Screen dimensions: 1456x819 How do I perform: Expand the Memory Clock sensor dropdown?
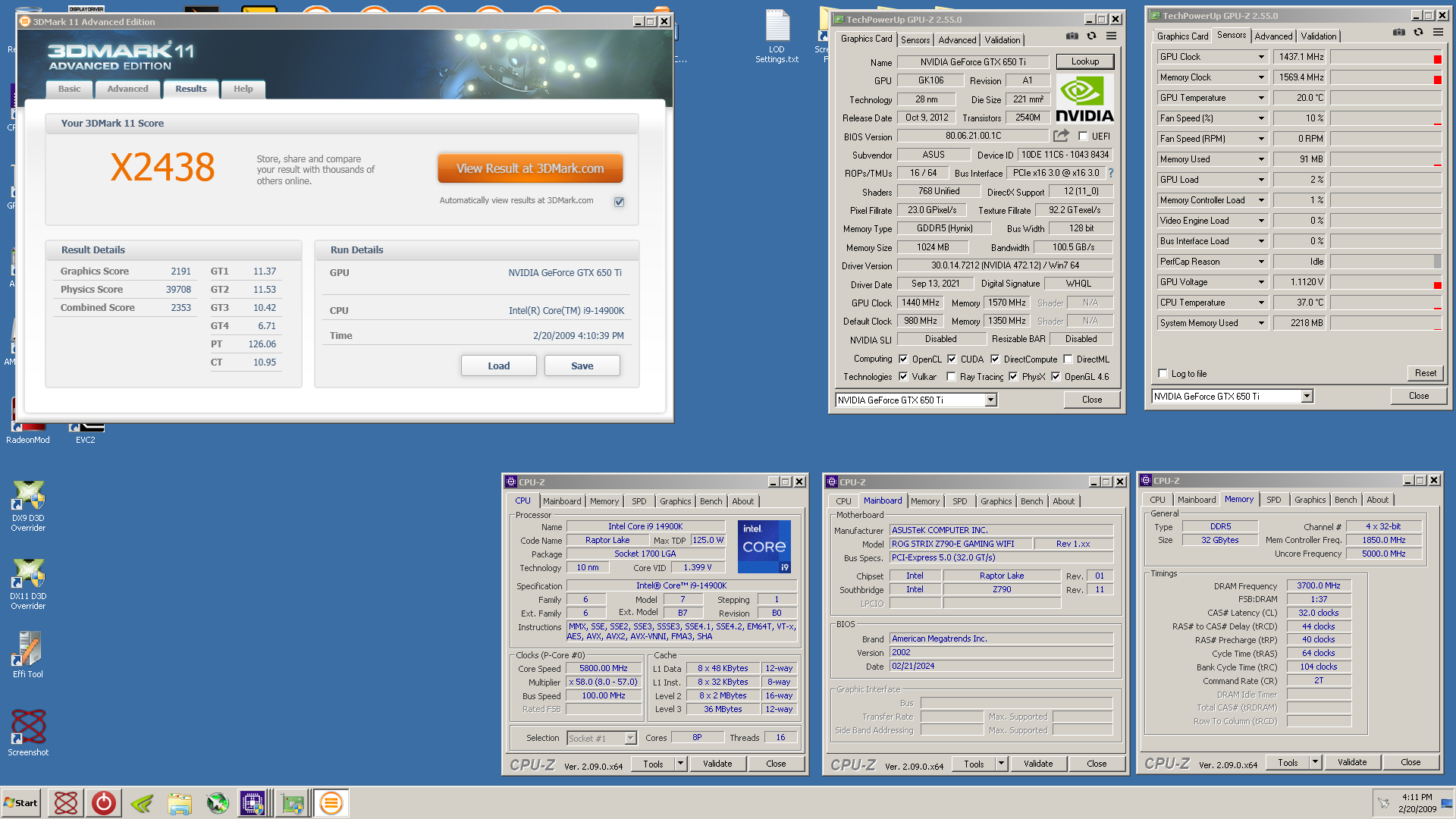tap(1261, 77)
